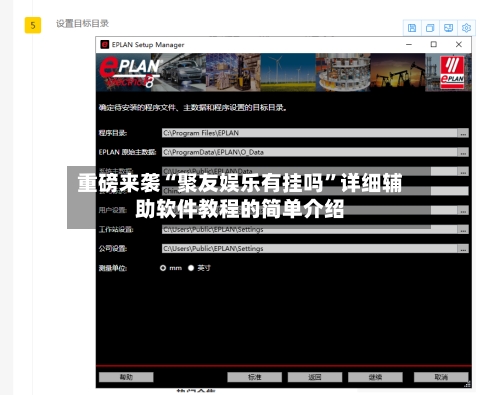Viewport: 500px width, 395px height.
Task: Click the 测量单位 label
Action: click(x=113, y=268)
